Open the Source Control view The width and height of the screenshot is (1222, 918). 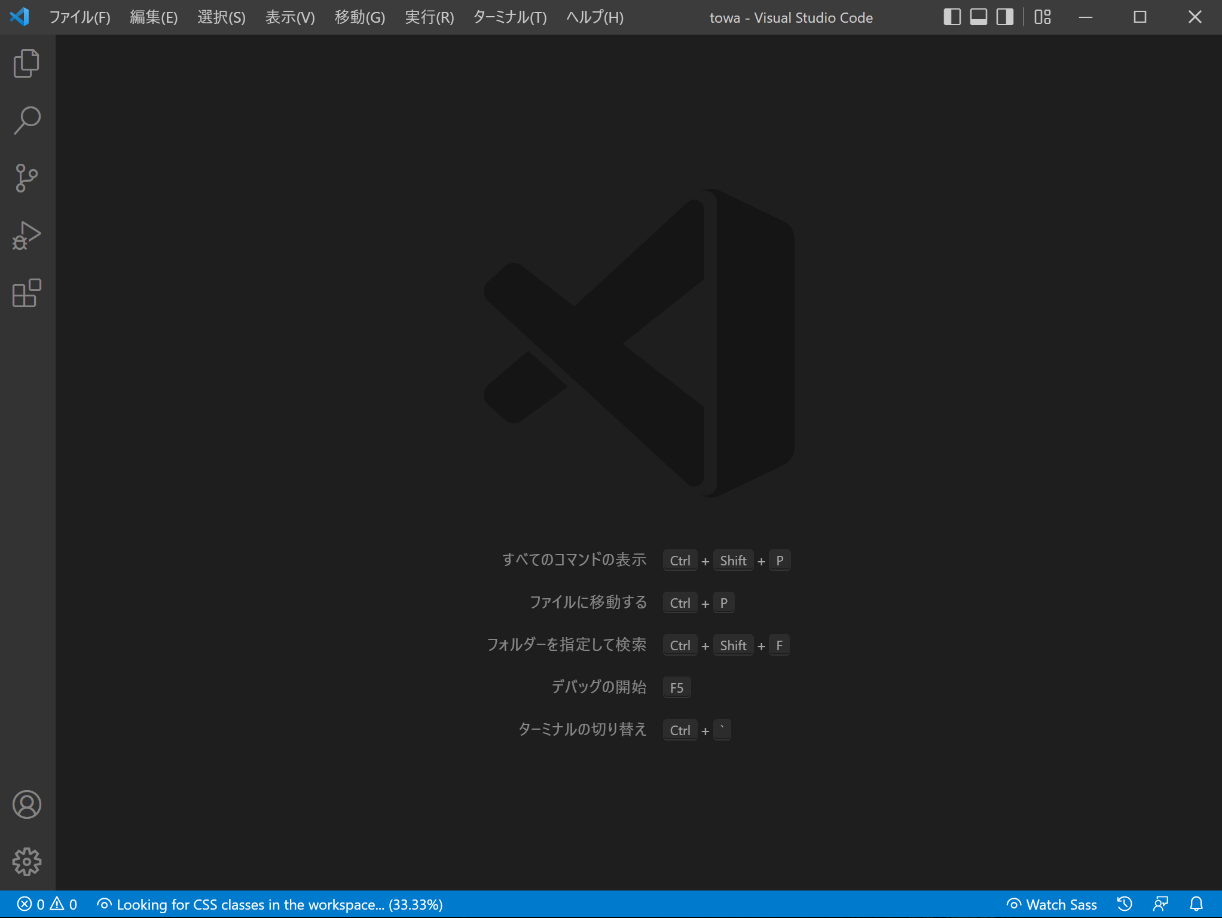pos(27,179)
